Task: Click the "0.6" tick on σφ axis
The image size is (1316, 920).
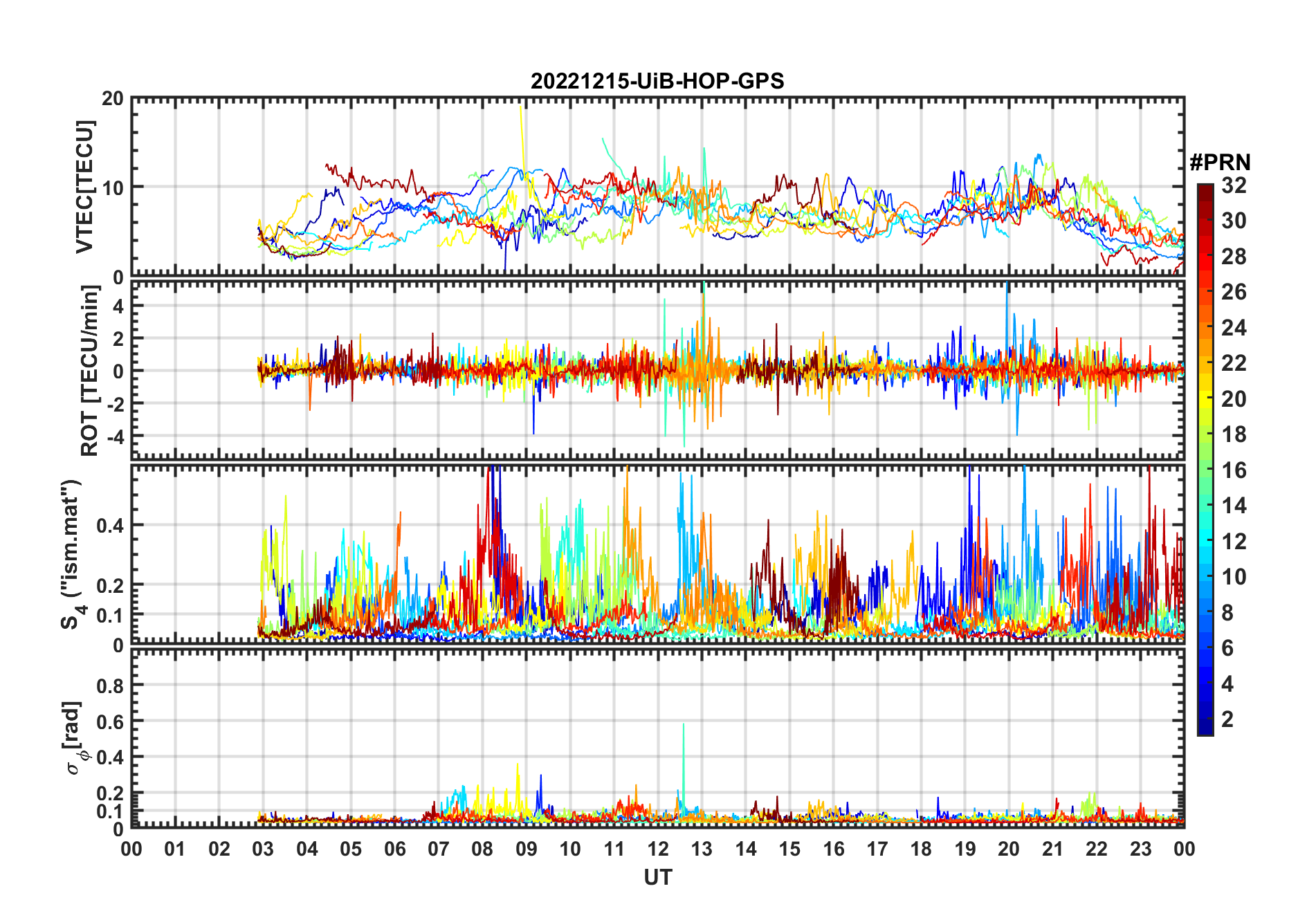Action: point(110,721)
